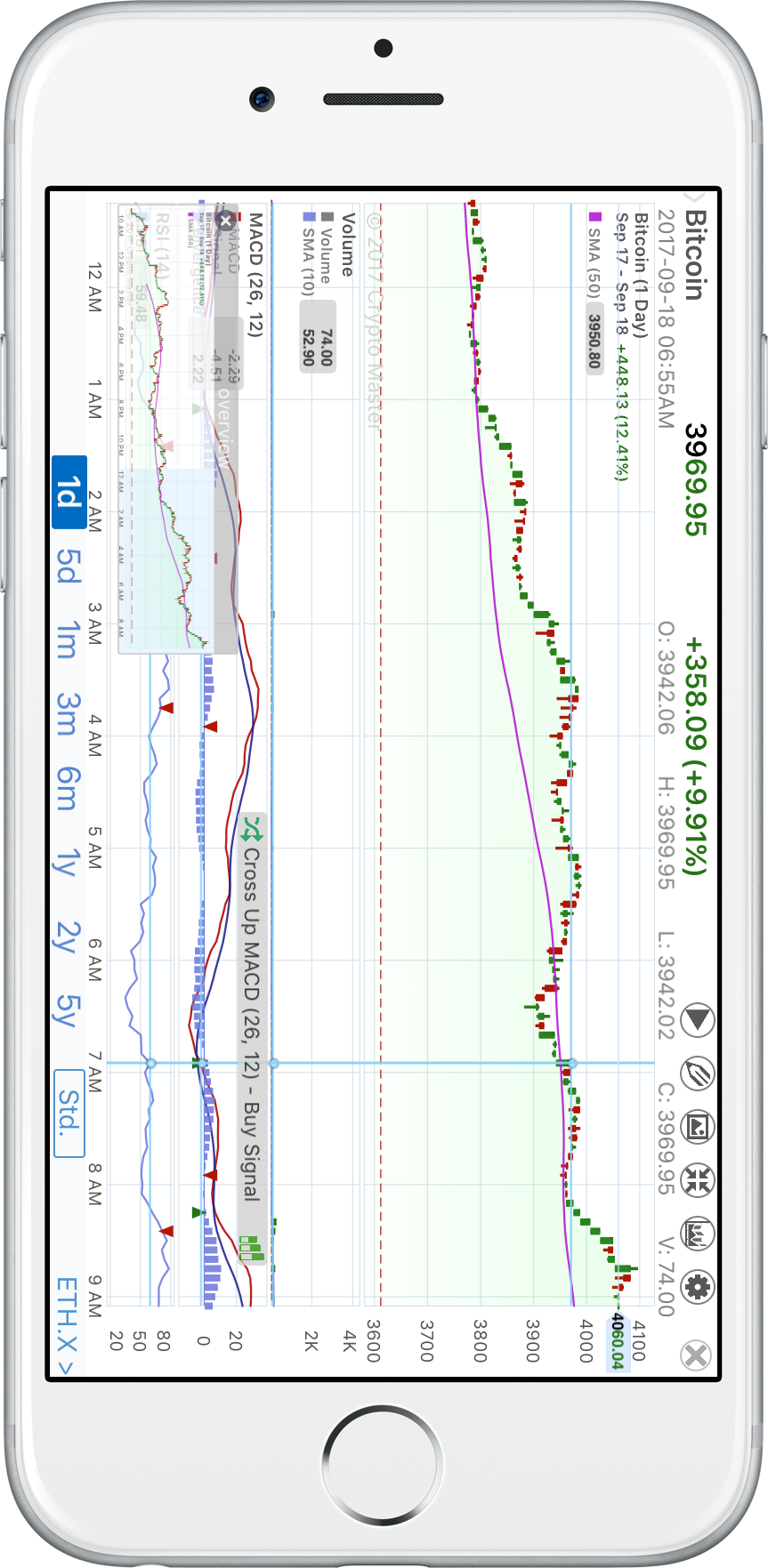Select the 1y time range

67,862
